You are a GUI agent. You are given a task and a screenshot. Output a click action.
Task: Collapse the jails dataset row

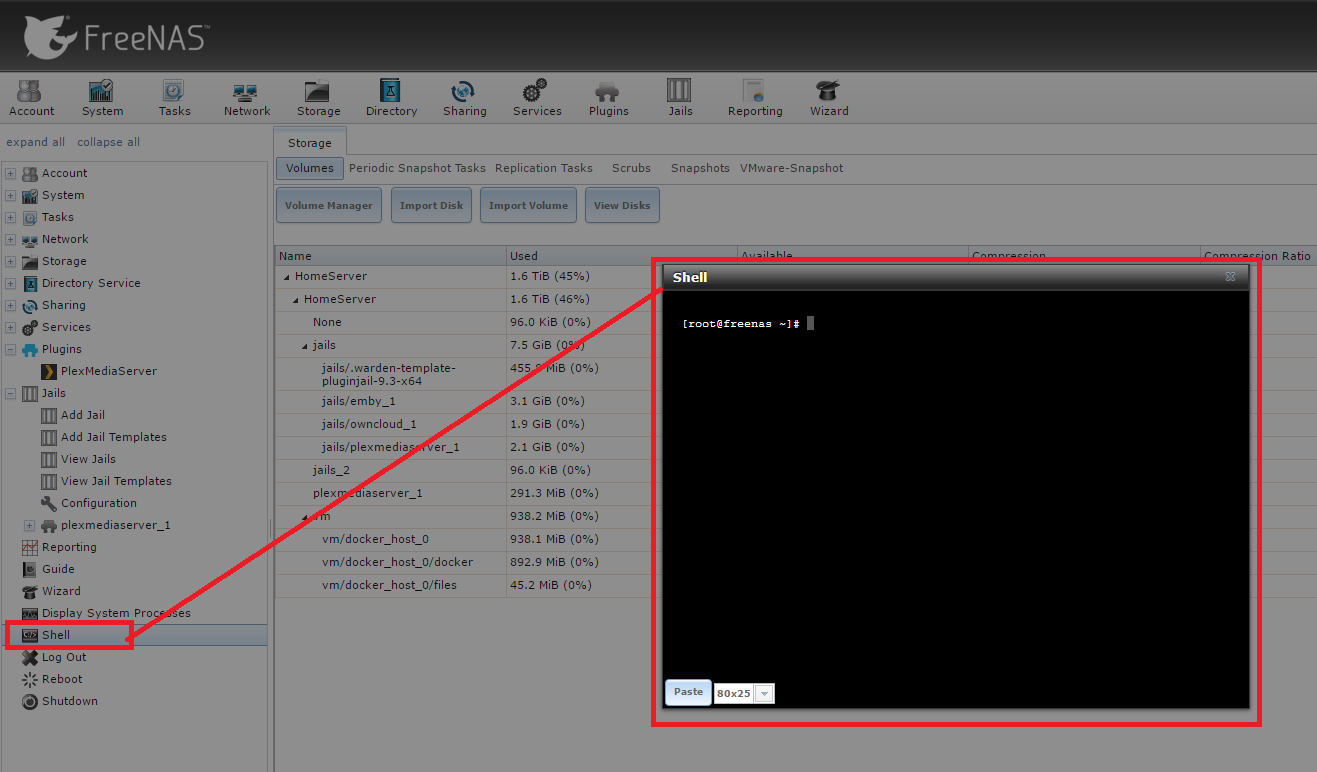[x=305, y=346]
